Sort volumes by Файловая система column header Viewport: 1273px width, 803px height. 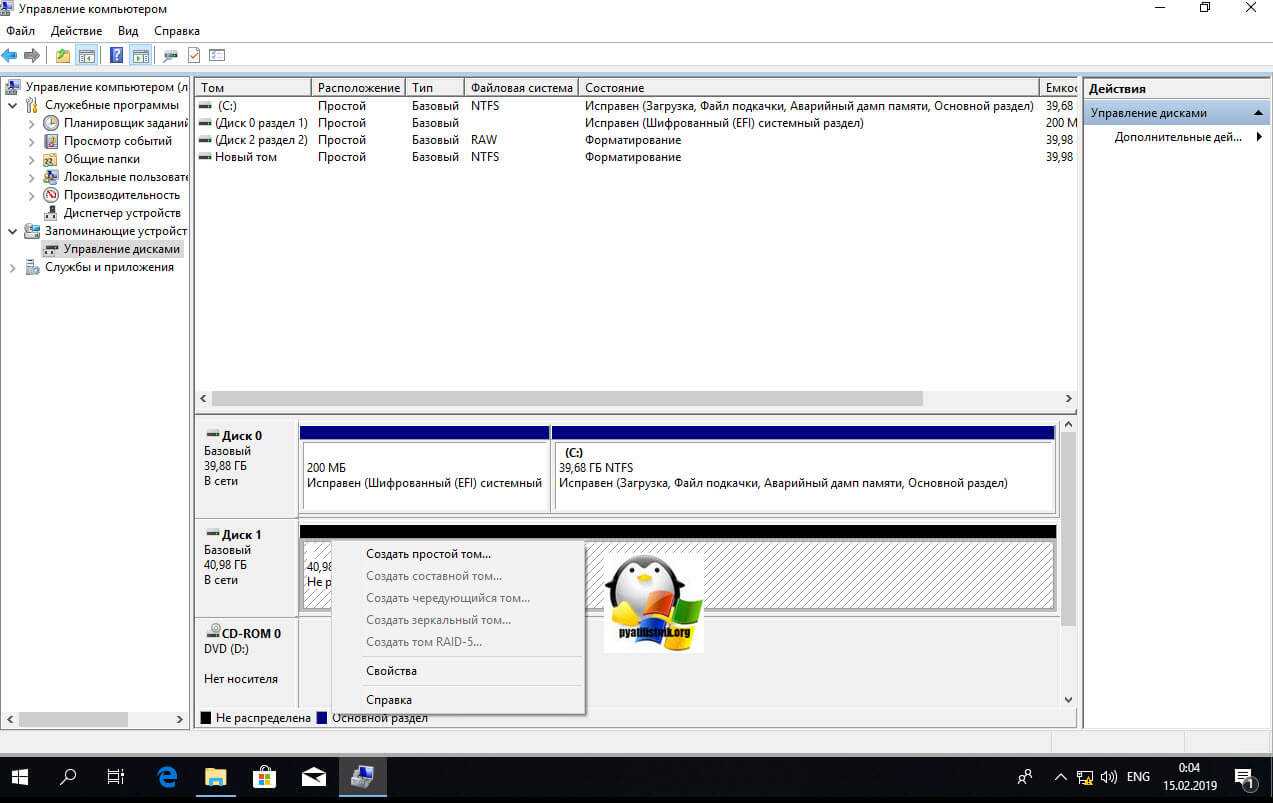click(521, 88)
